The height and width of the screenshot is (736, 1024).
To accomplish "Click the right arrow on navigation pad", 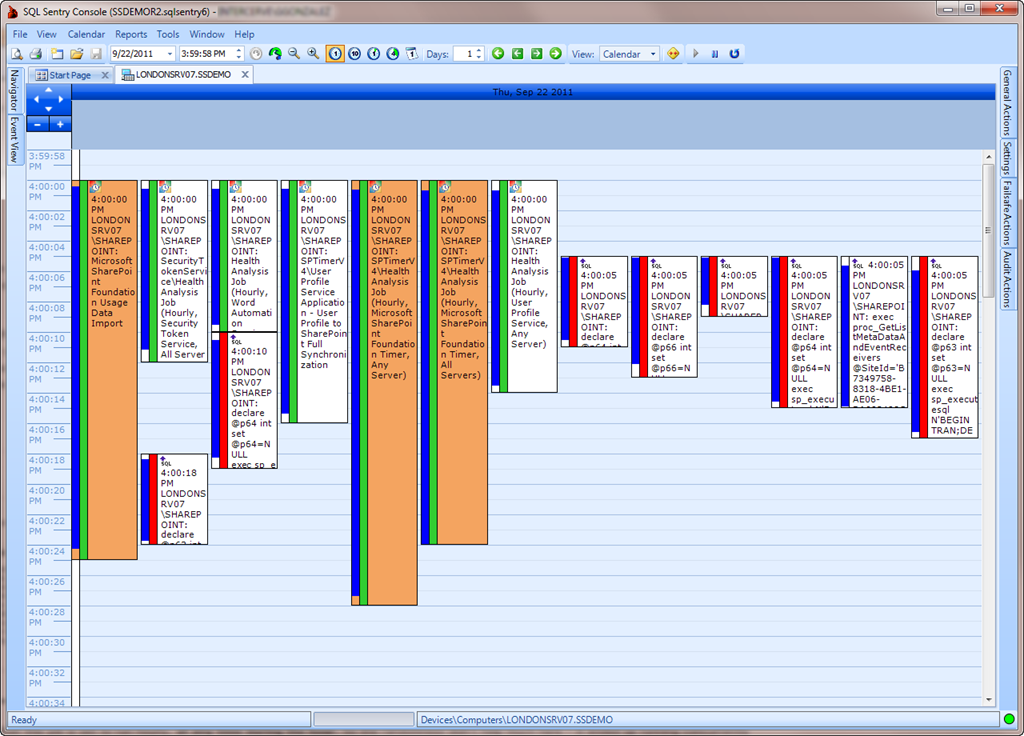I will click(x=61, y=99).
